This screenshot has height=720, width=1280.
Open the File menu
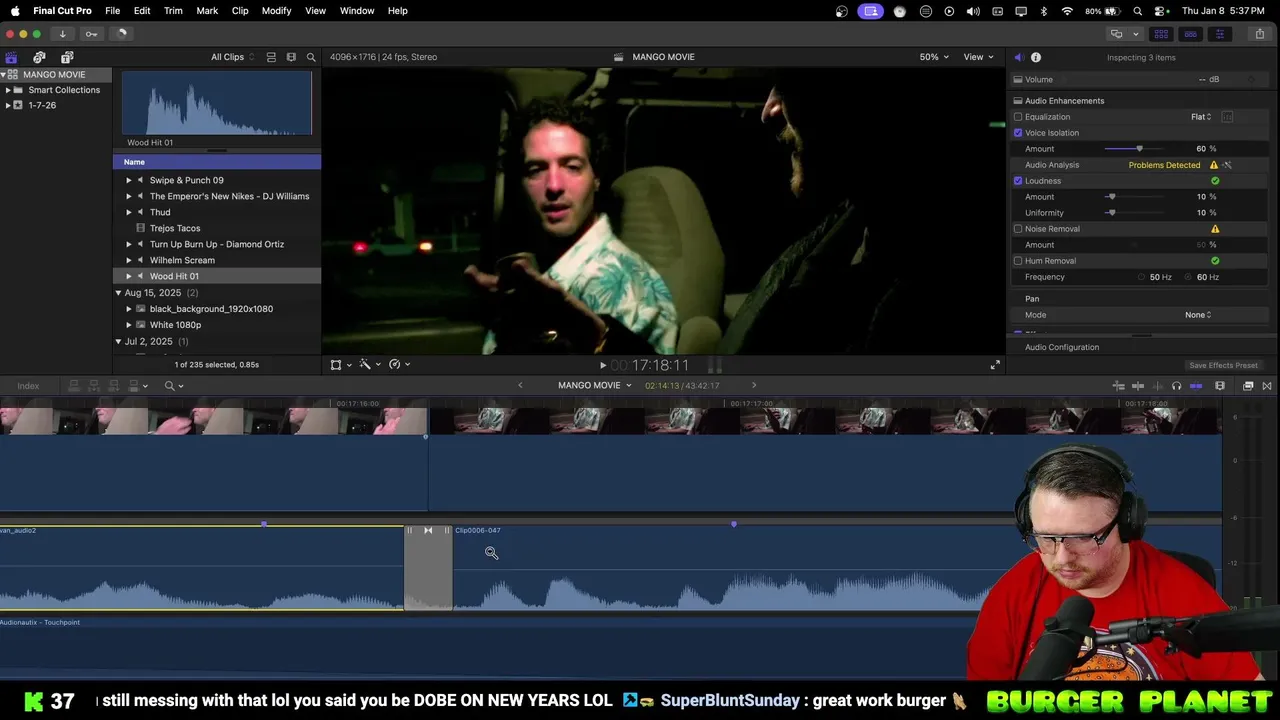[x=113, y=11]
